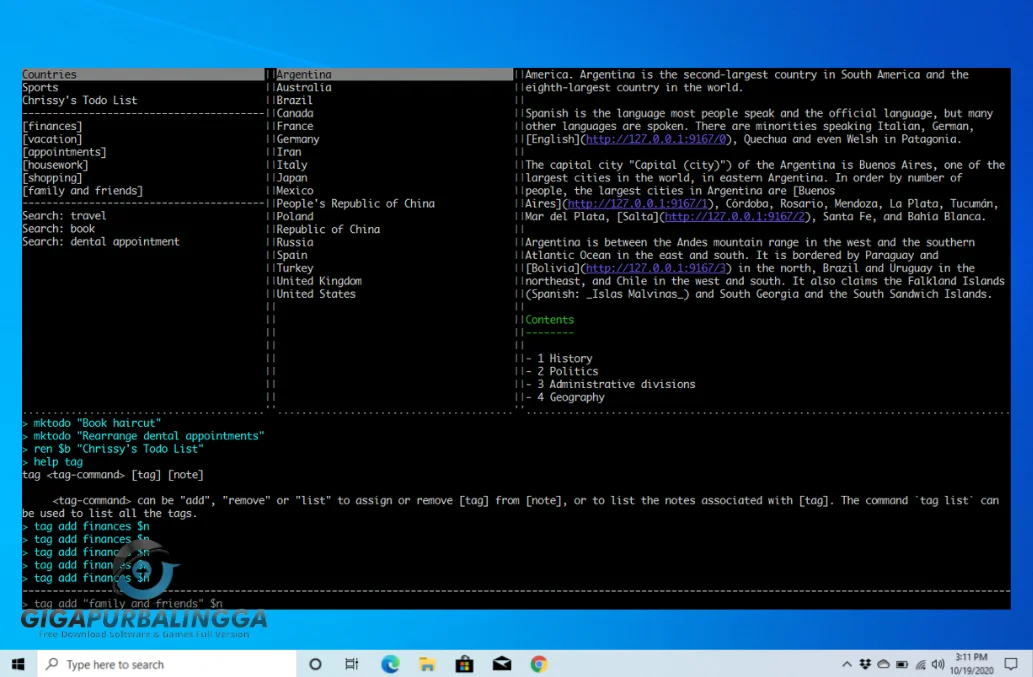Launch Microsoft Store from the taskbar
This screenshot has width=1033, height=677.
464,664
